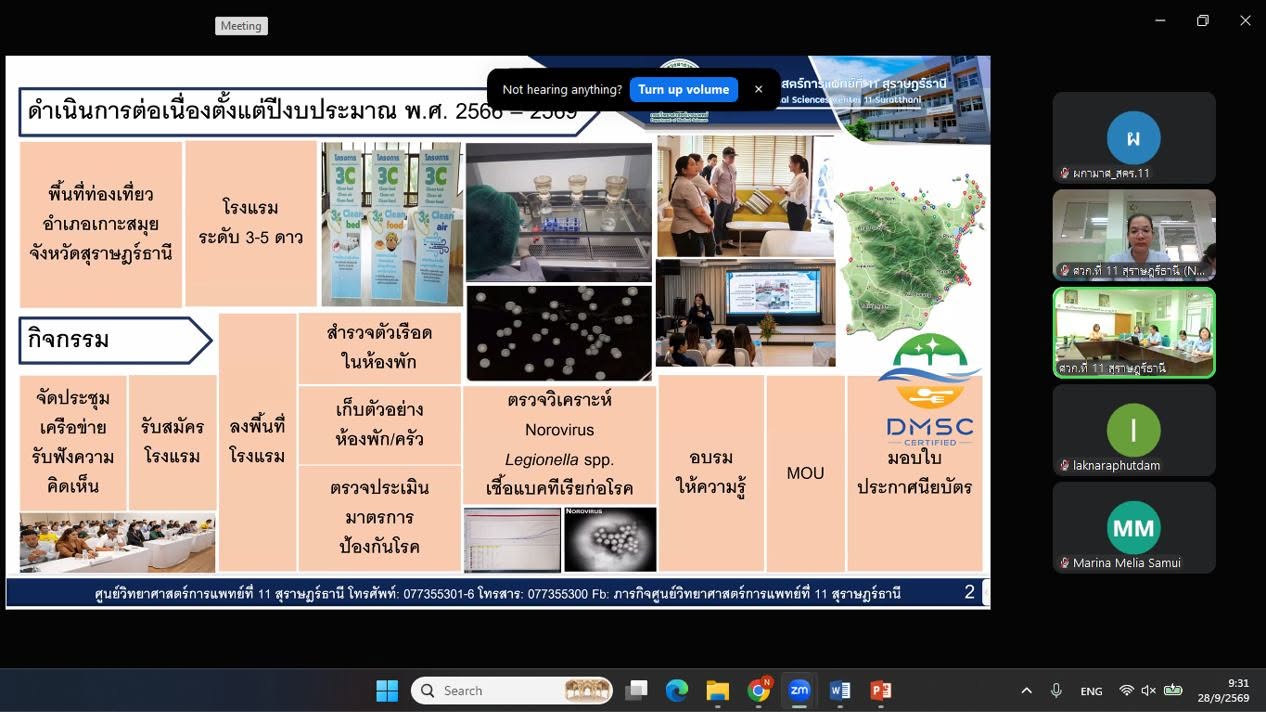The image size is (1266, 712).
Task: Select Marina Melia Samui participant tile
Action: coord(1134,528)
